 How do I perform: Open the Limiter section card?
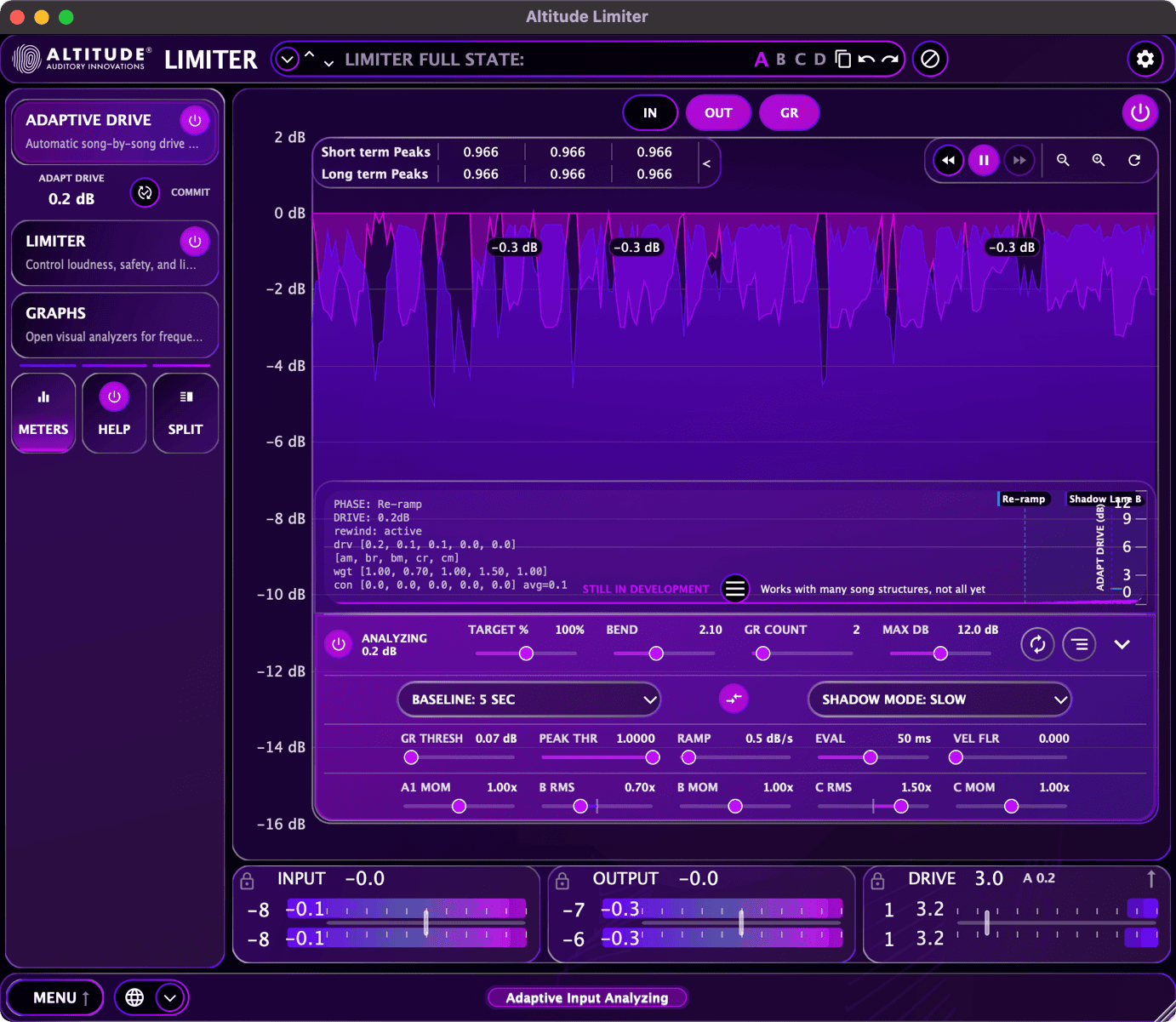click(115, 253)
